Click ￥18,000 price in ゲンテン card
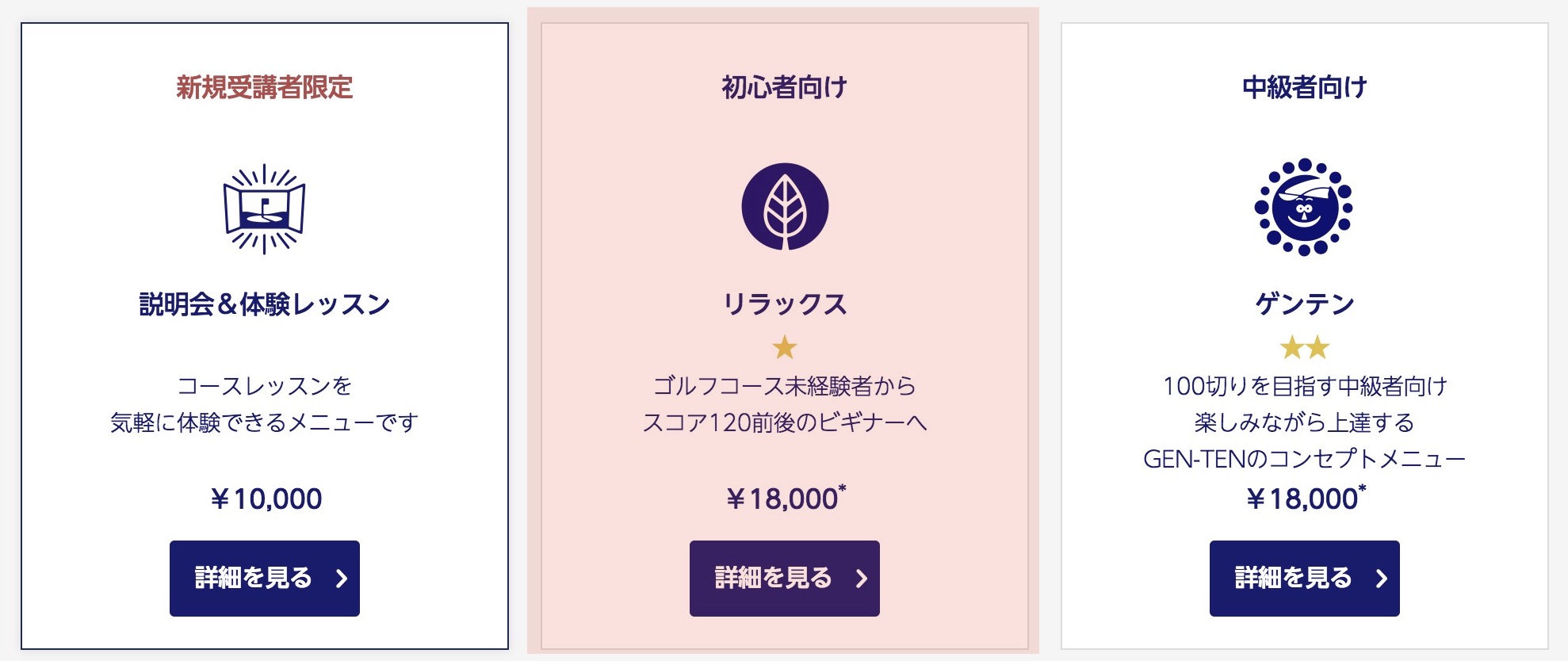This screenshot has width=1568, height=661. pyautogui.click(x=1305, y=498)
